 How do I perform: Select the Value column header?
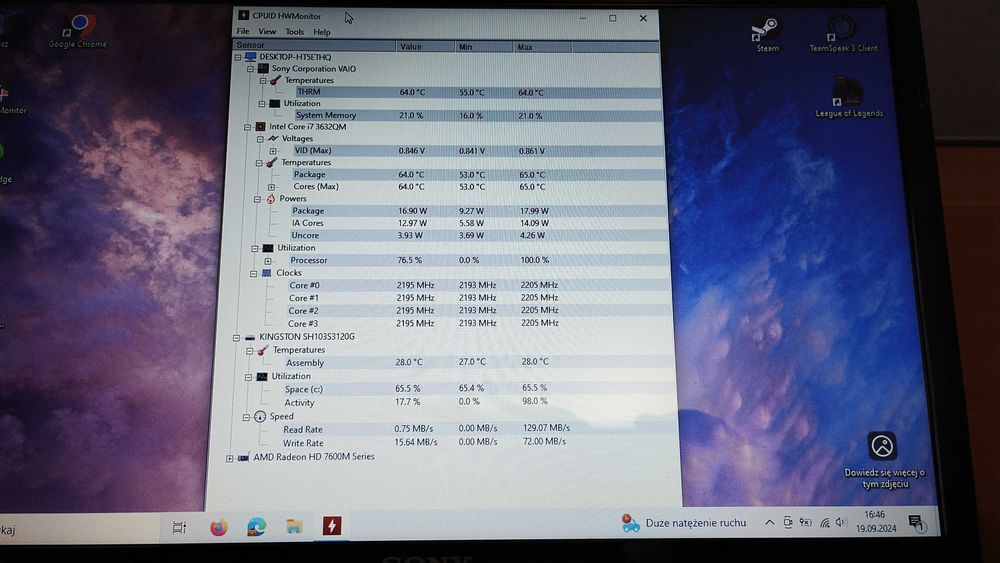pyautogui.click(x=425, y=47)
